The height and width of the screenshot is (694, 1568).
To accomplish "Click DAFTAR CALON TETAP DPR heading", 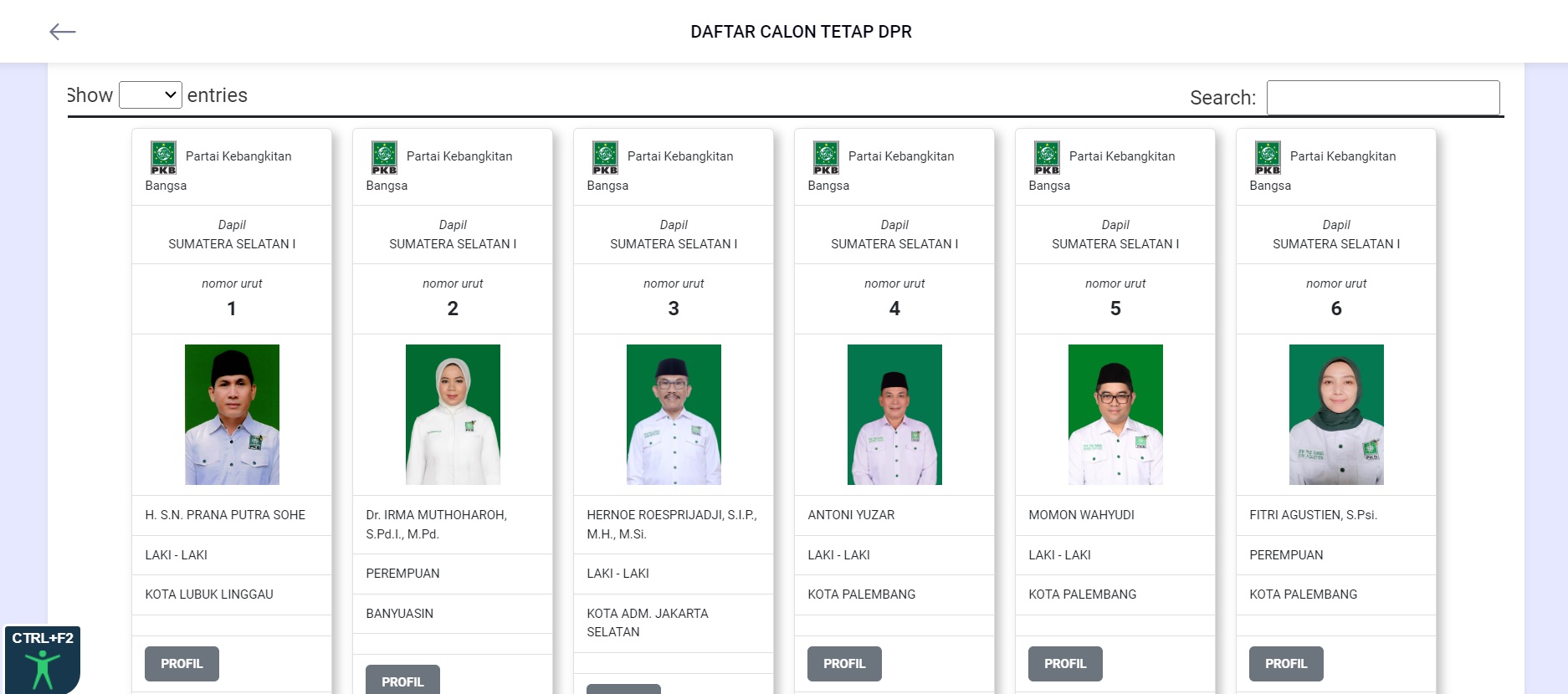I will click(x=801, y=32).
